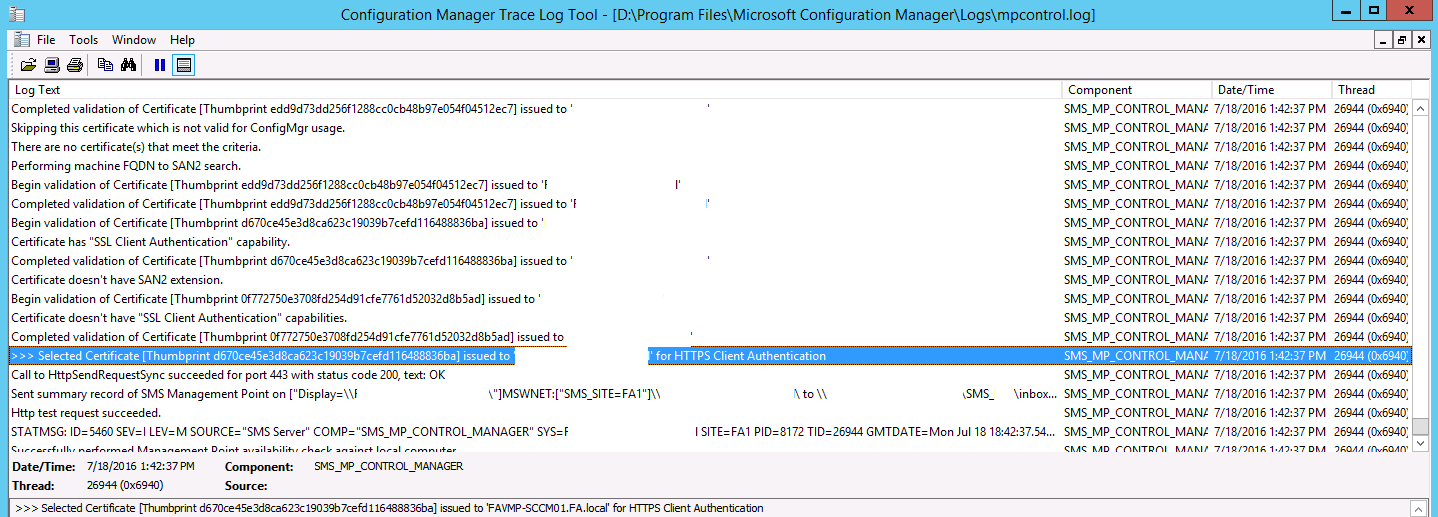The image size is (1438, 517).
Task: Select 'Begin validation' row for thumbprint d670ce45
Action: (710, 223)
